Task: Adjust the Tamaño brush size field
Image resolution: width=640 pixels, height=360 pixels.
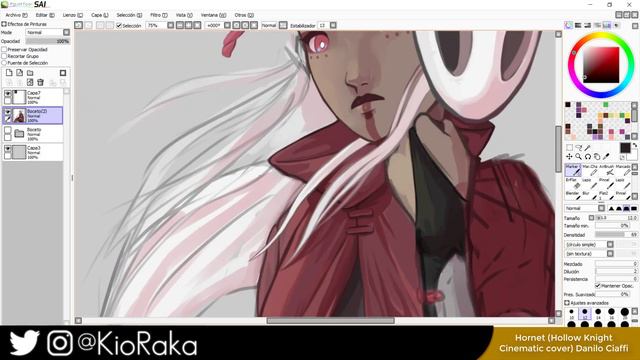Action: [616, 218]
